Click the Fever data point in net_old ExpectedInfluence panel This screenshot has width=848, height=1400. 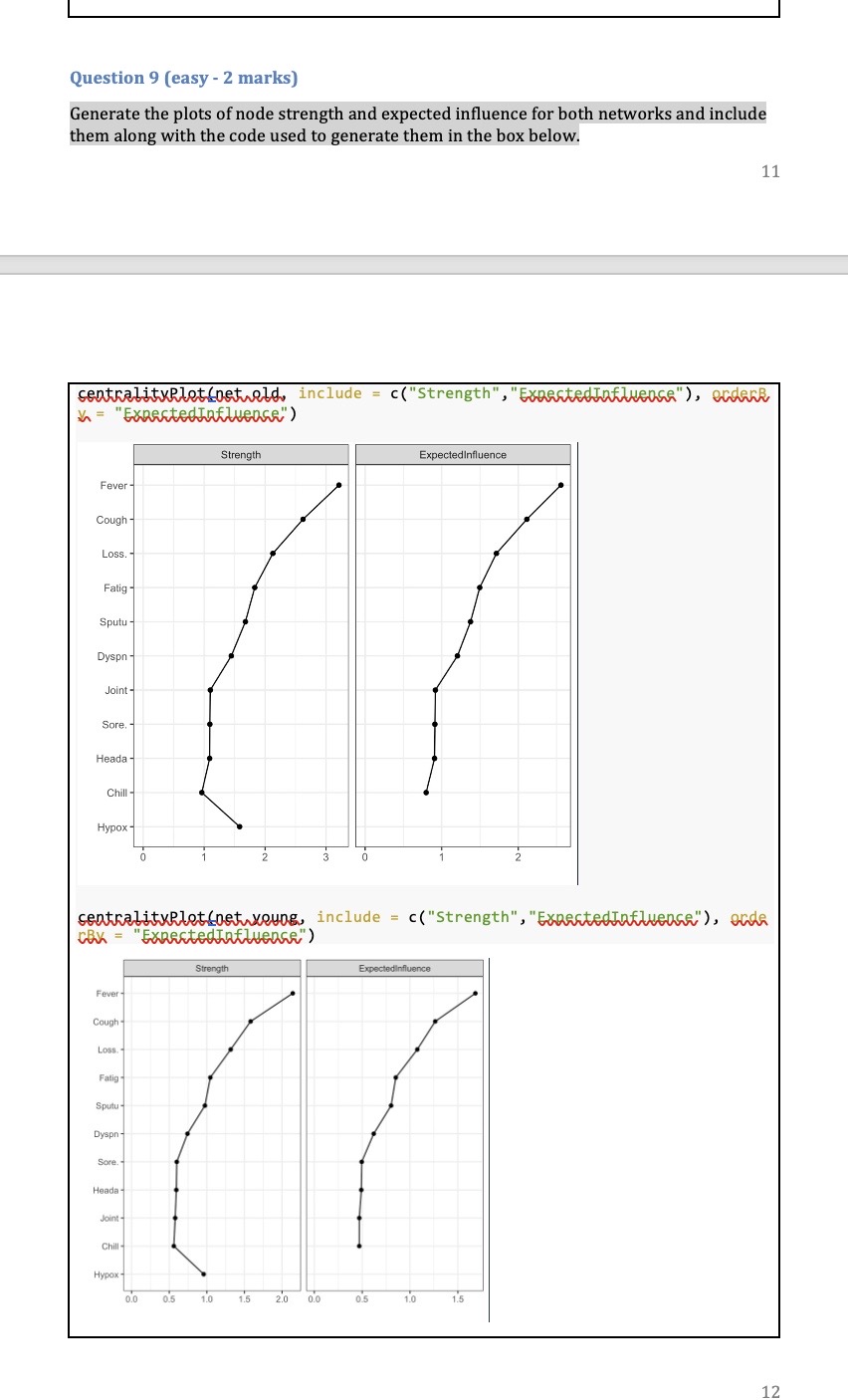pyautogui.click(x=561, y=485)
